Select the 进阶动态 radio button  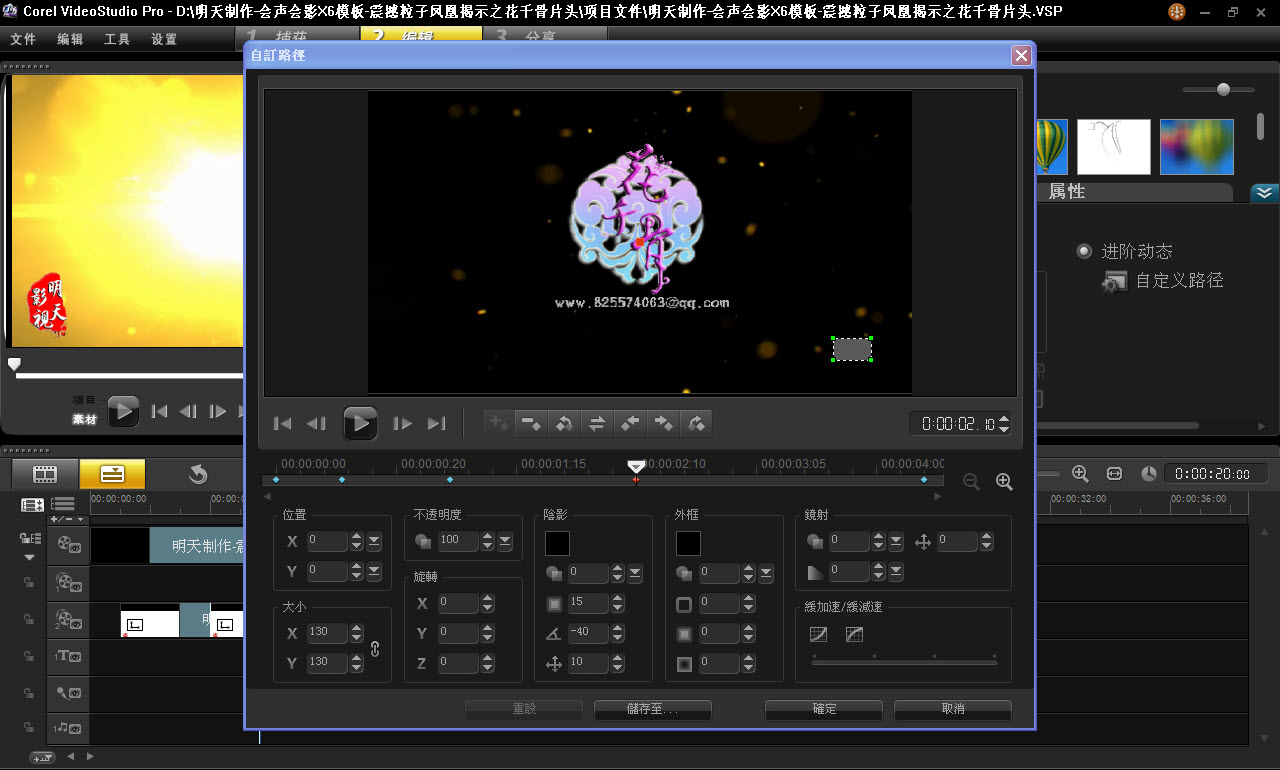[x=1084, y=251]
